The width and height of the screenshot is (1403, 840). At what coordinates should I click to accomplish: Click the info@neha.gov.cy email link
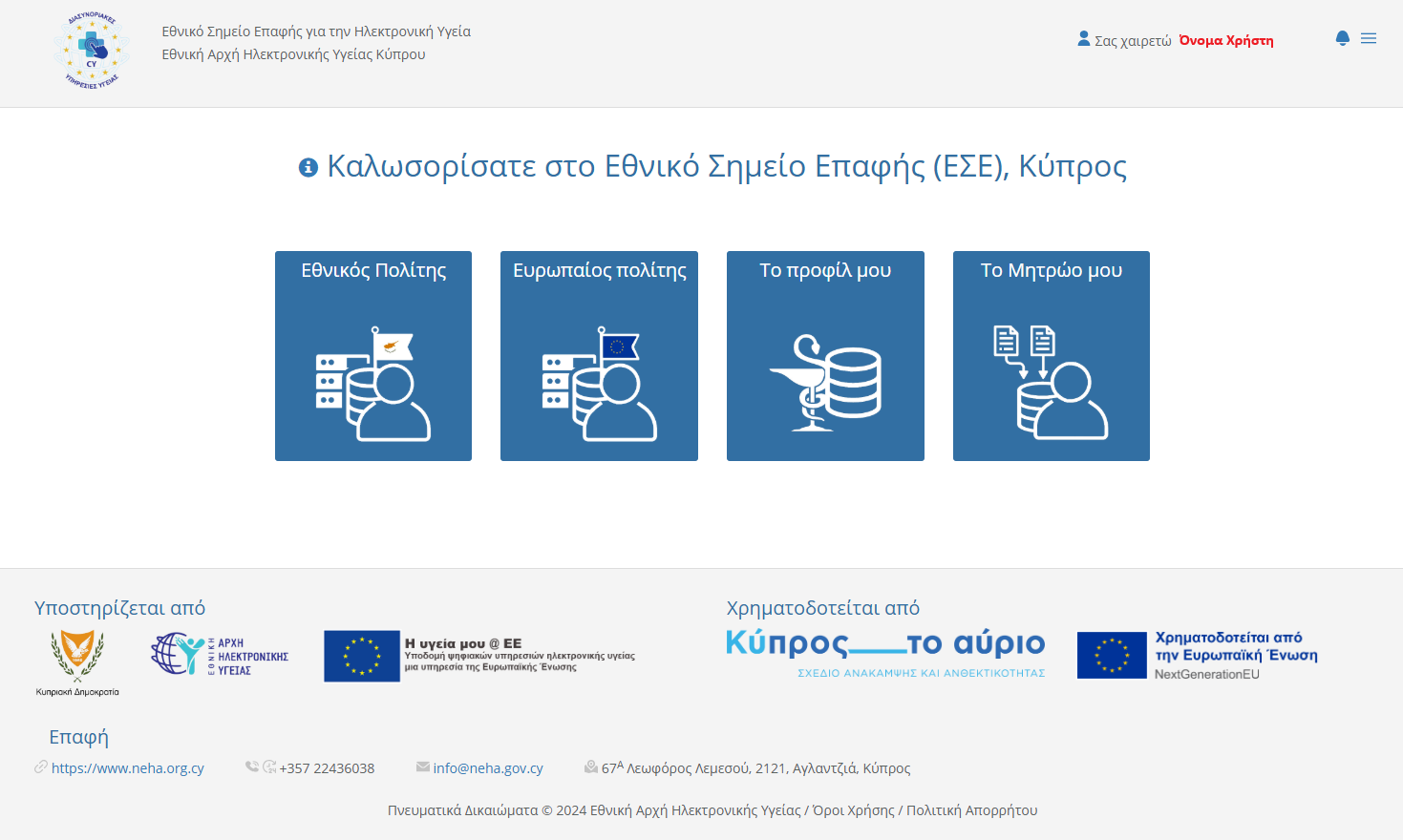click(487, 768)
